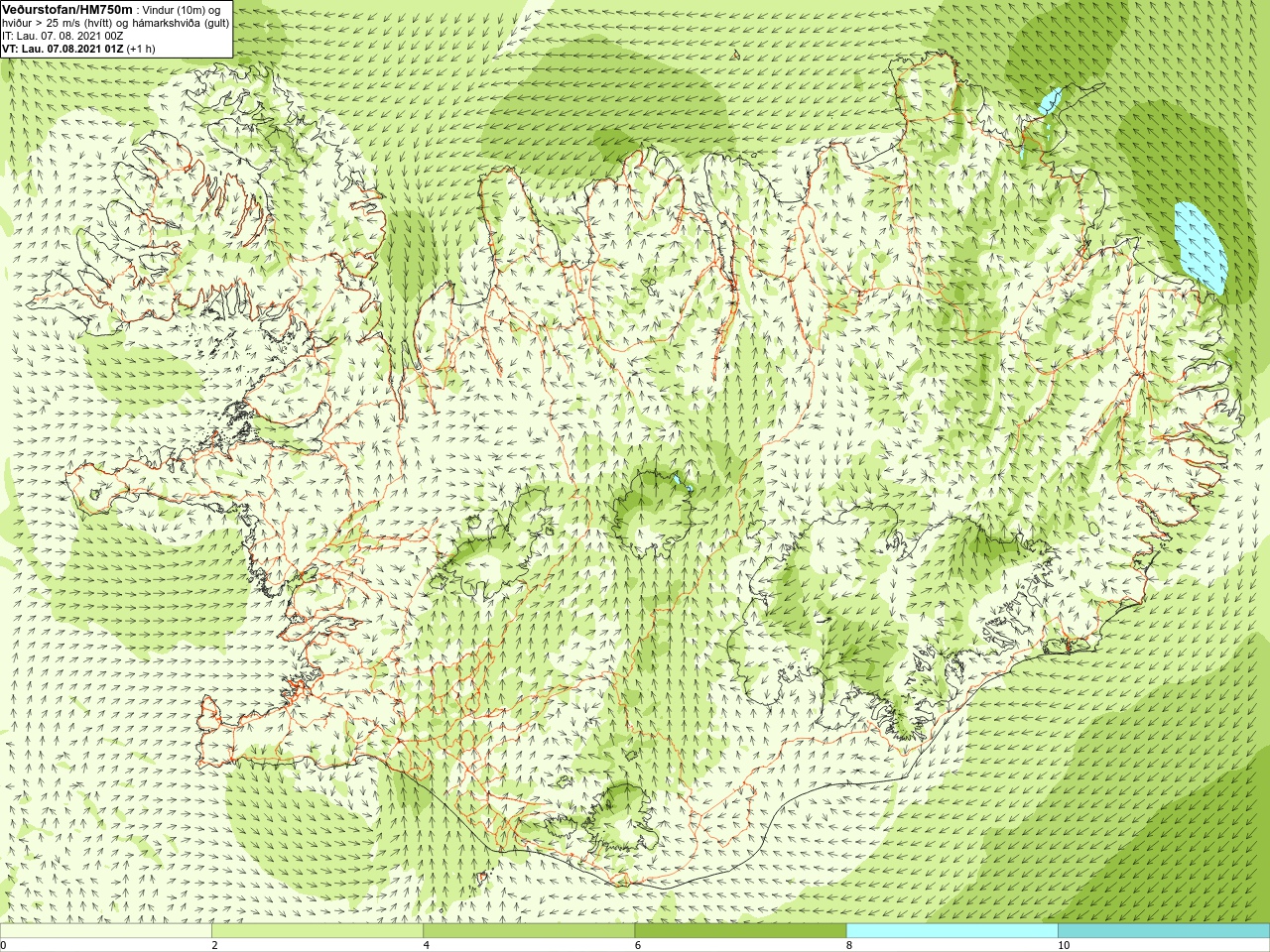This screenshot has width=1270, height=952.
Task: Click the 0–2 m/s palest legend segment
Action: click(x=106, y=931)
